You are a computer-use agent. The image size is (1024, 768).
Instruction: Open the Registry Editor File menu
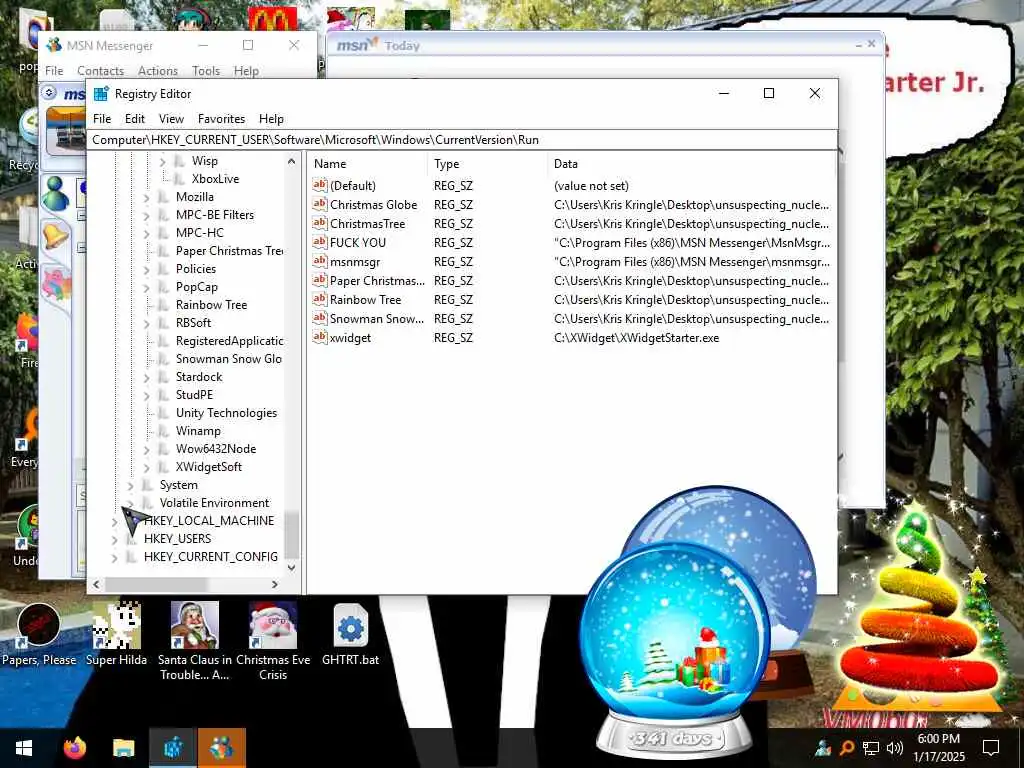[x=102, y=119]
